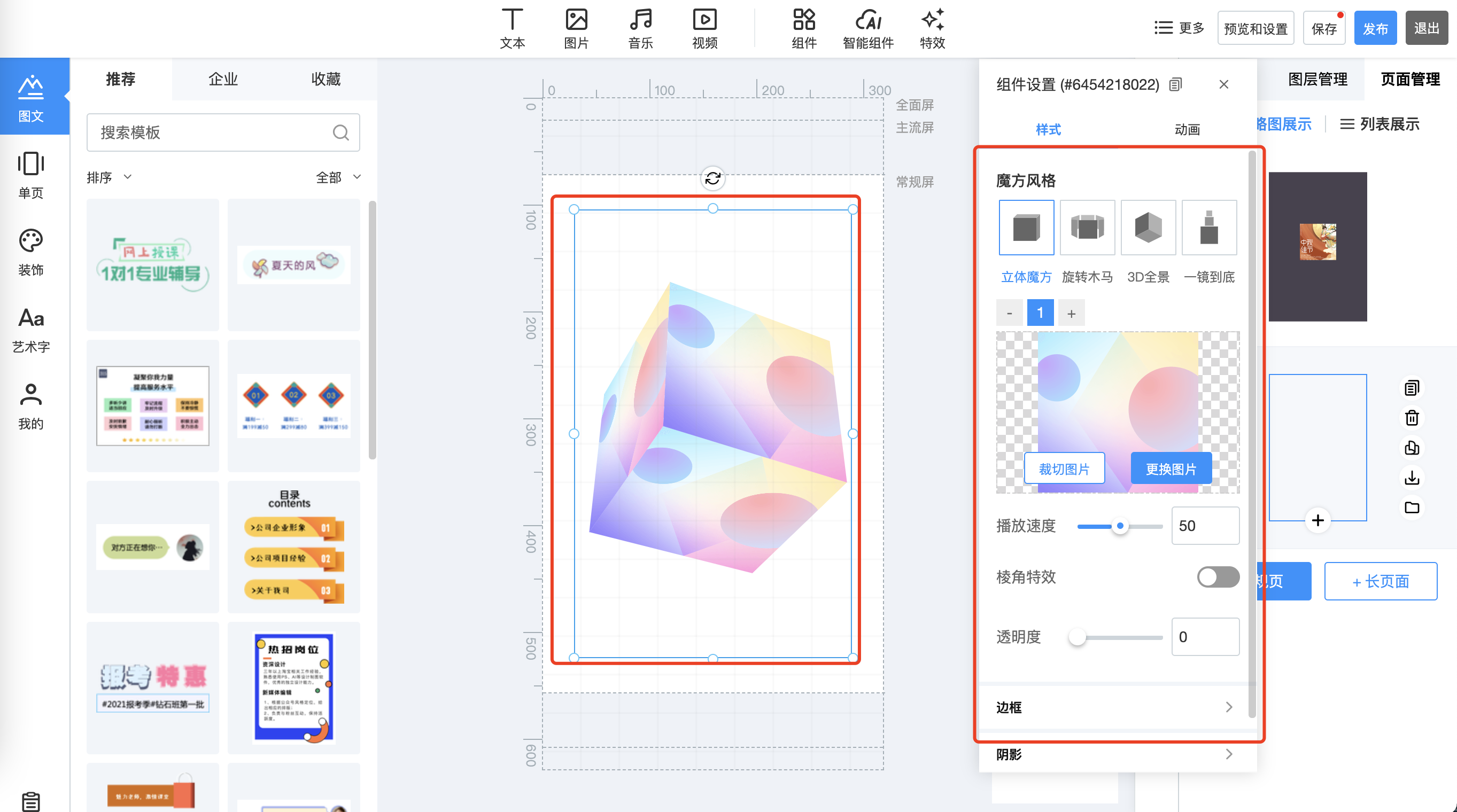Click the 搜索模板 search field

coord(223,132)
